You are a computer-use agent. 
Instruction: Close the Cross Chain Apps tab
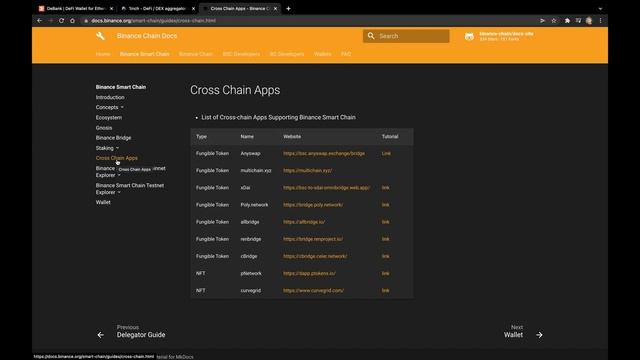[276, 9]
